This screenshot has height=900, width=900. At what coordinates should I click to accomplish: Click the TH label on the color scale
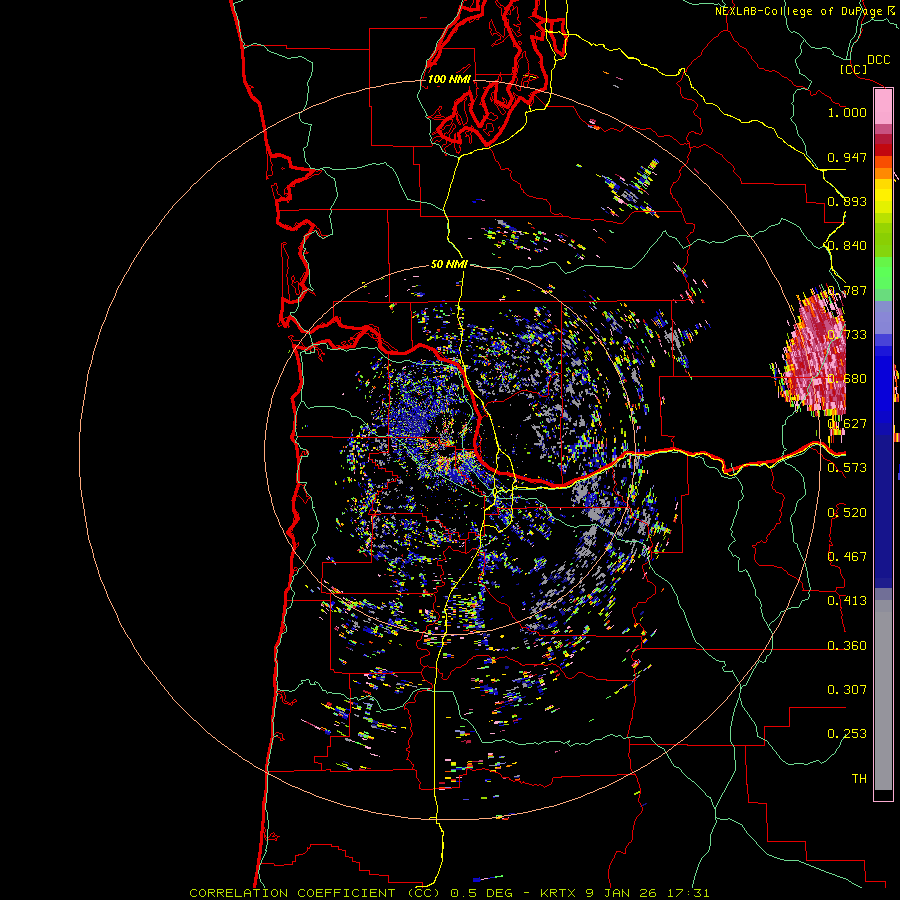tap(859, 778)
